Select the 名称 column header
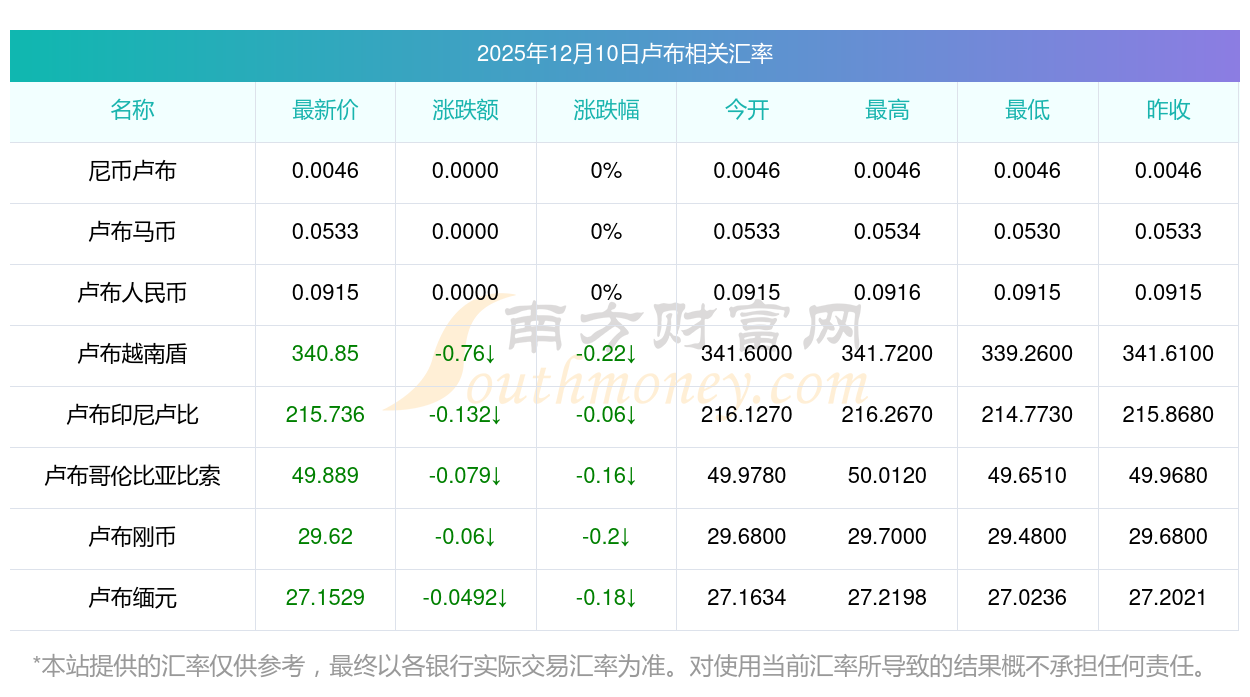The height and width of the screenshot is (697, 1250). (132, 110)
